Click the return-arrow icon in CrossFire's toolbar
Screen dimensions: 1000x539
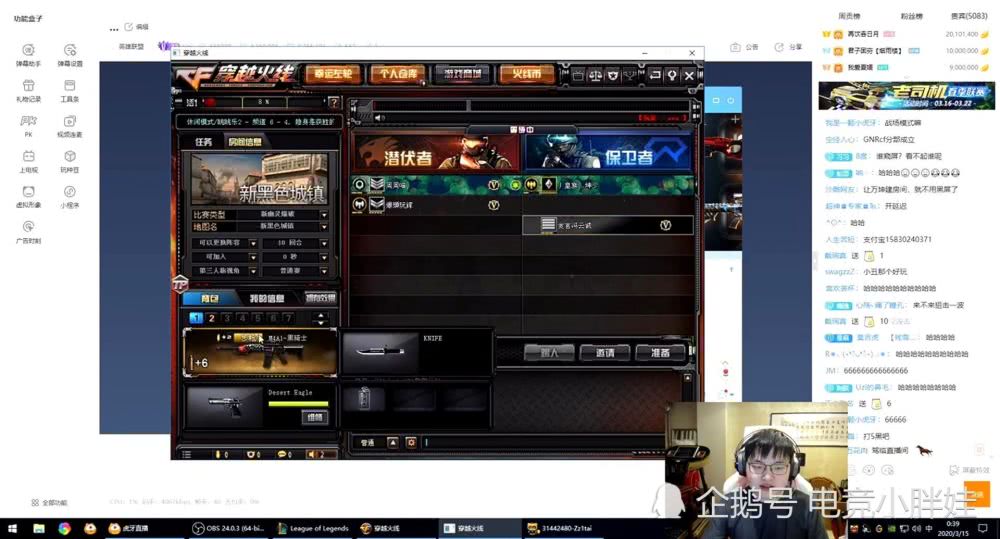click(x=655, y=75)
